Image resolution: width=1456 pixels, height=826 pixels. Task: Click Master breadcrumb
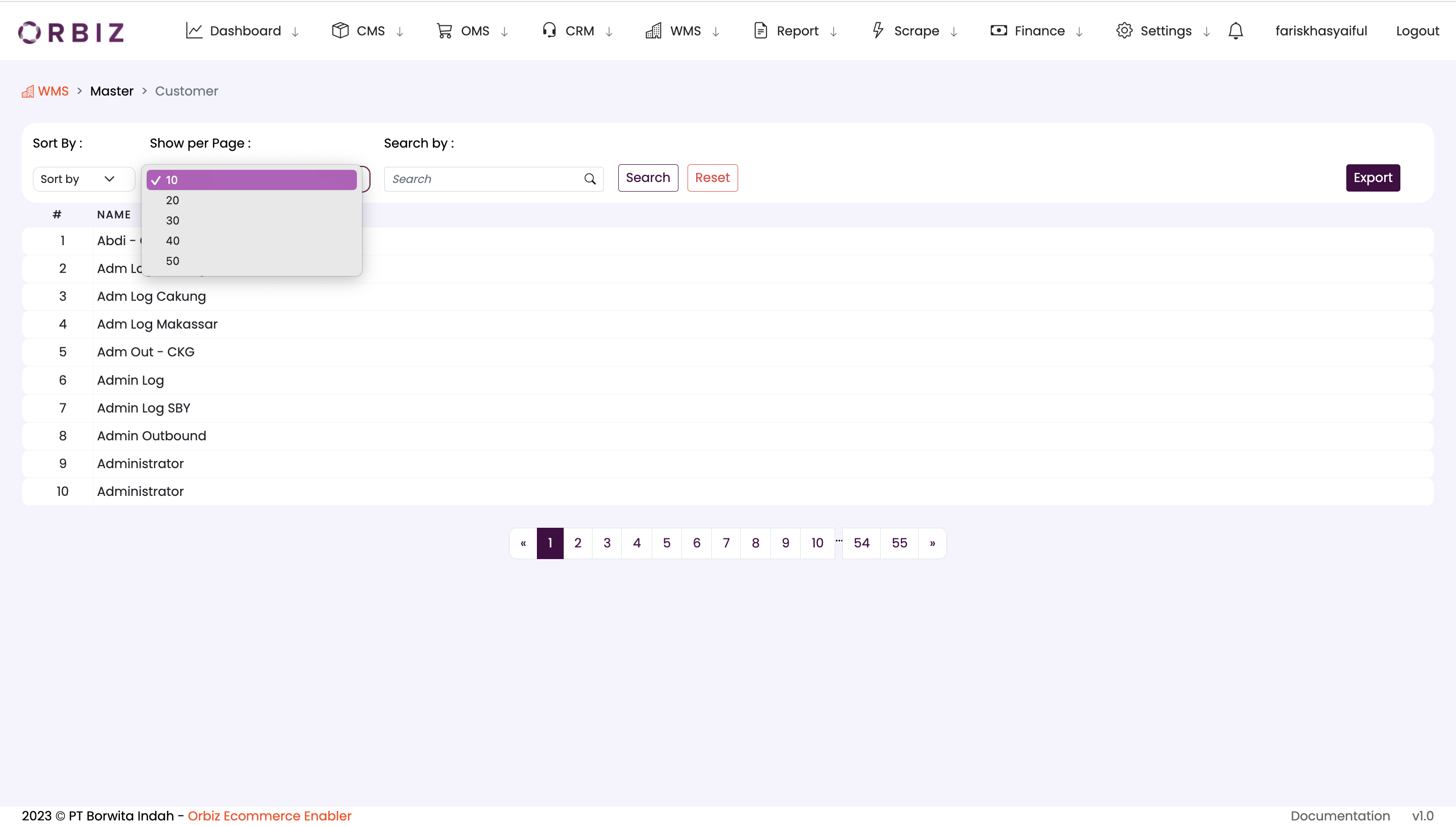[x=112, y=91]
